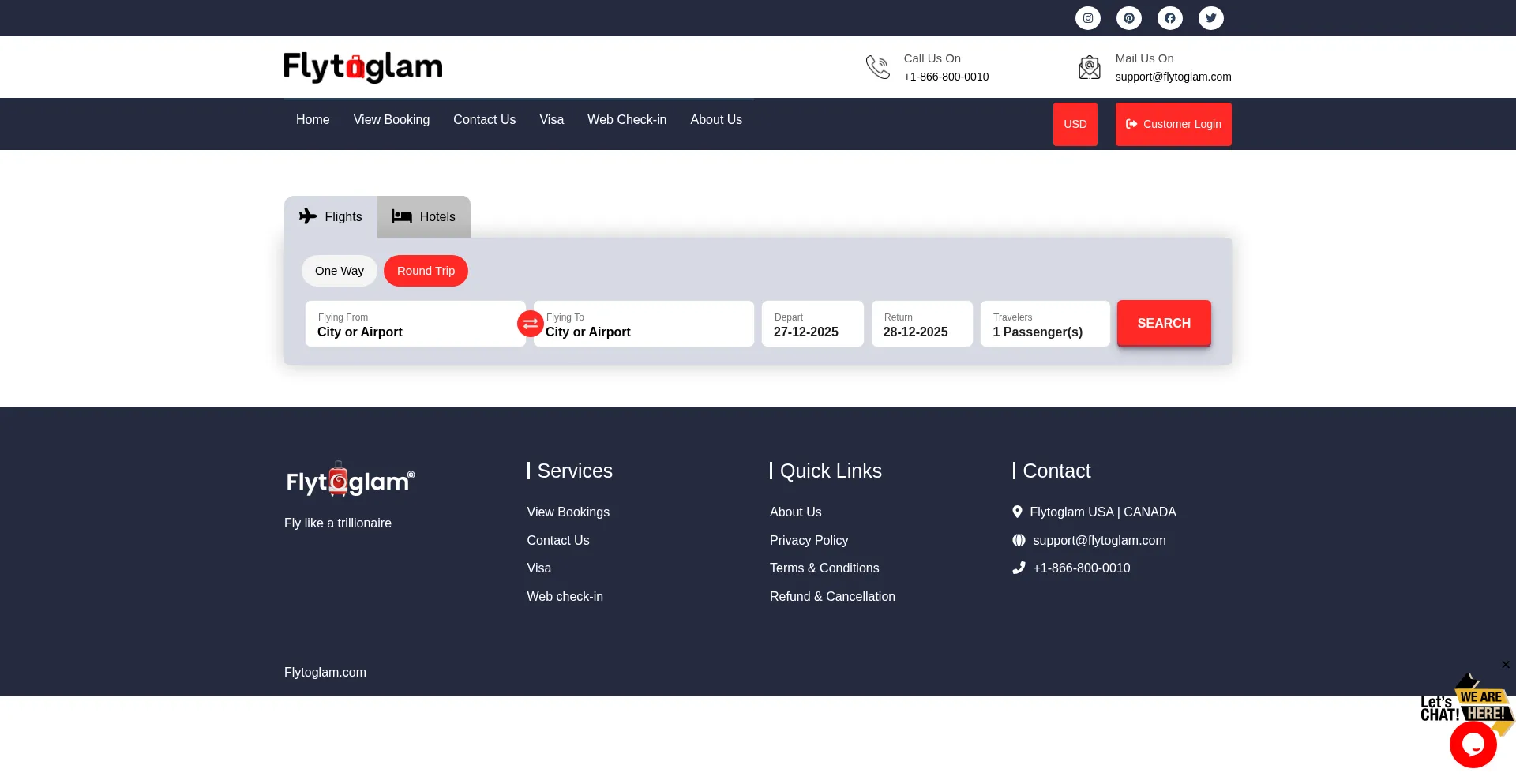Dismiss the chat popup with the X
Screen dimensions: 1516x784
click(x=1506, y=665)
